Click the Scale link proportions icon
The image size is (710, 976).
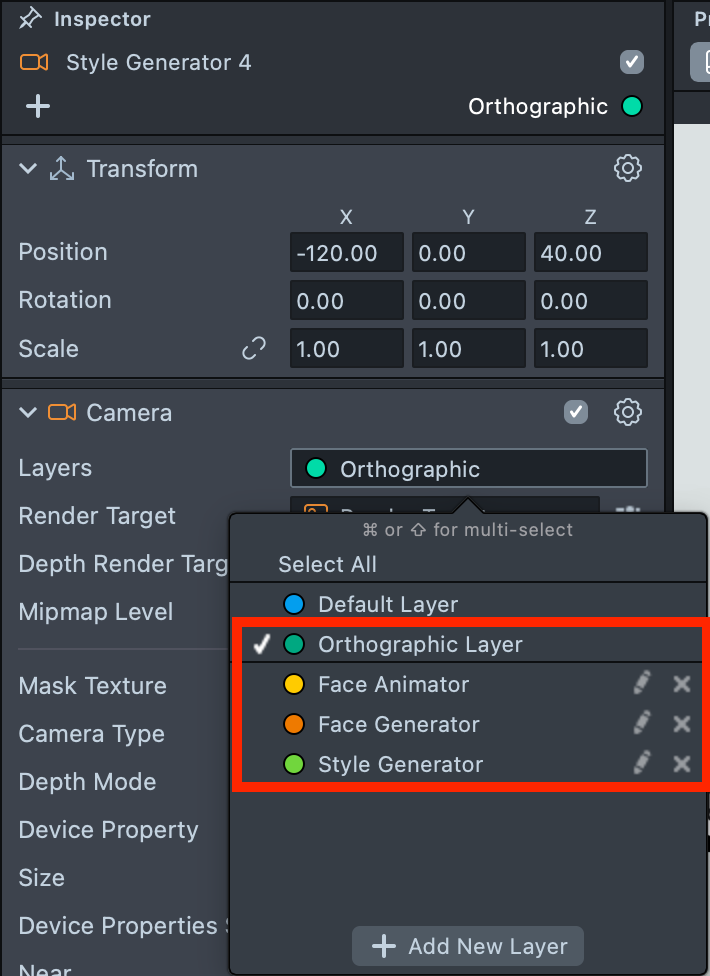pyautogui.click(x=254, y=349)
